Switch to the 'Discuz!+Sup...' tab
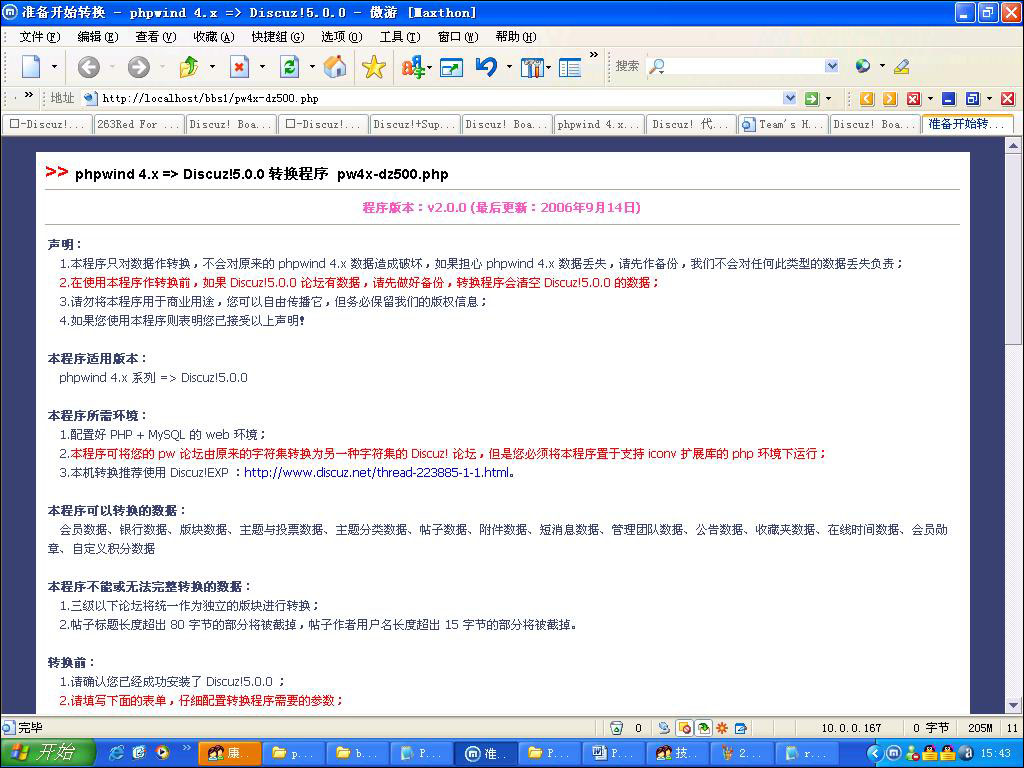The image size is (1024, 768). (x=415, y=124)
